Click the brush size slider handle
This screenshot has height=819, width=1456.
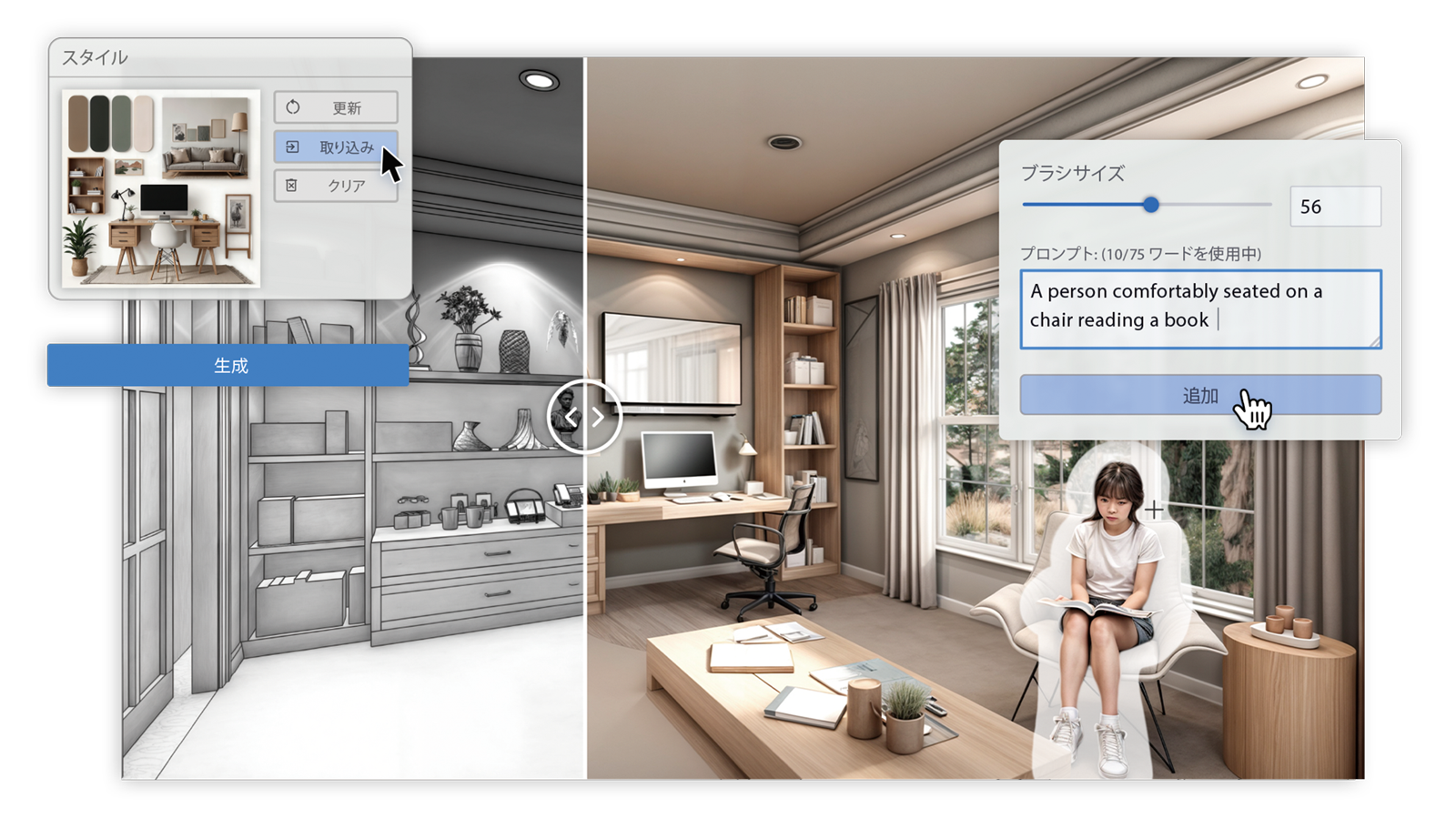pos(1151,205)
